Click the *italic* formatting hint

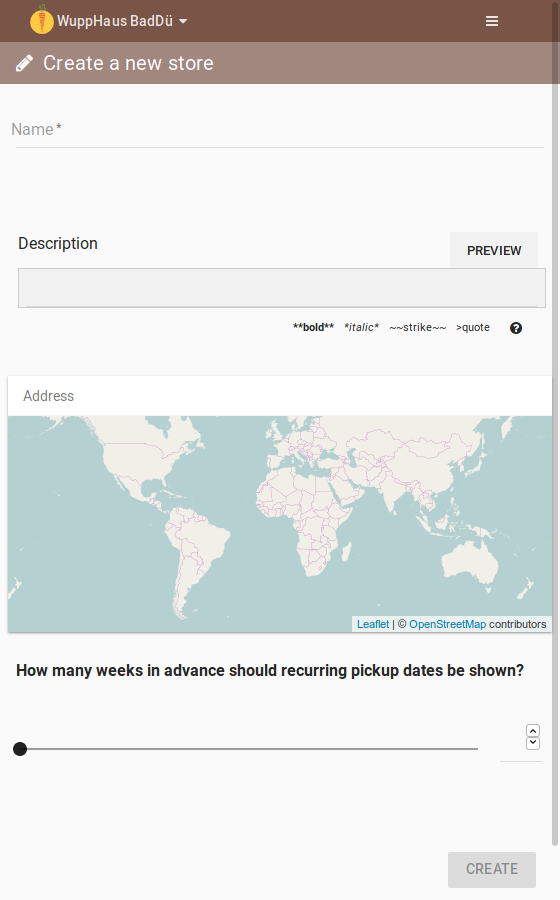(x=361, y=327)
